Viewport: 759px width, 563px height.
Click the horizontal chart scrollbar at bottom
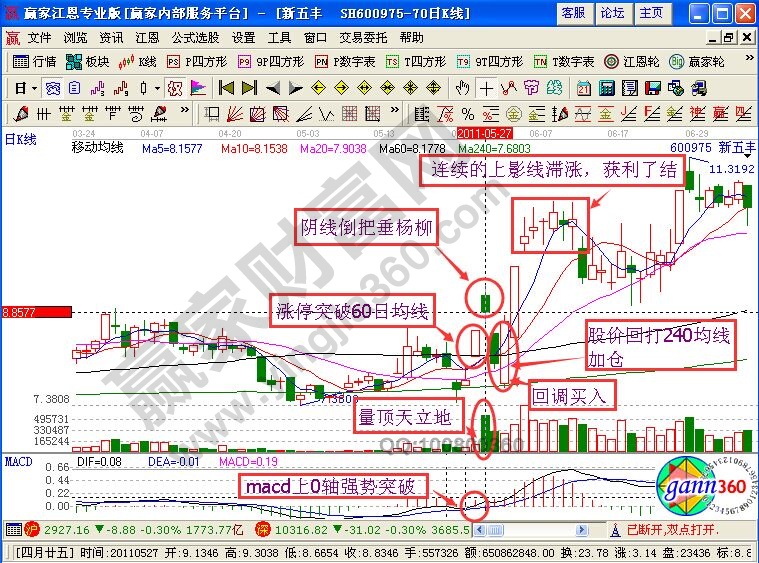pos(540,527)
